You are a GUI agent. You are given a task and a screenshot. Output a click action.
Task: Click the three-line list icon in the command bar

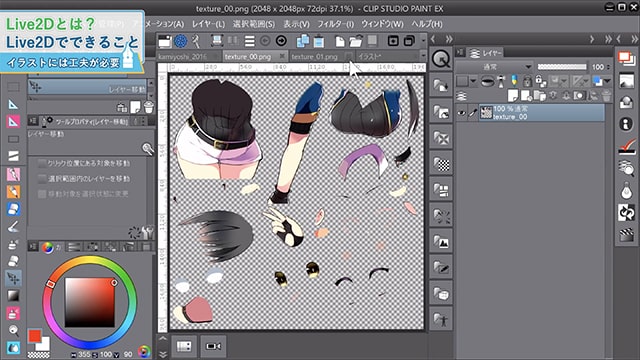point(249,41)
